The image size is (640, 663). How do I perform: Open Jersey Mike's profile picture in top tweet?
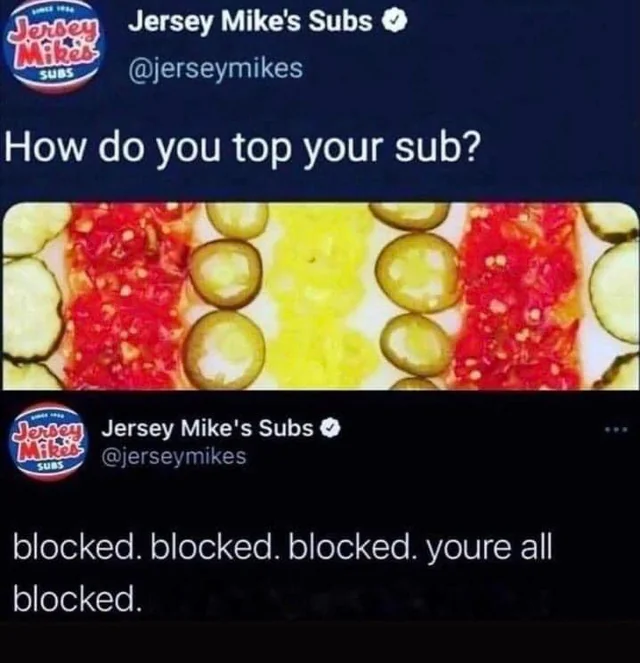coord(52,51)
